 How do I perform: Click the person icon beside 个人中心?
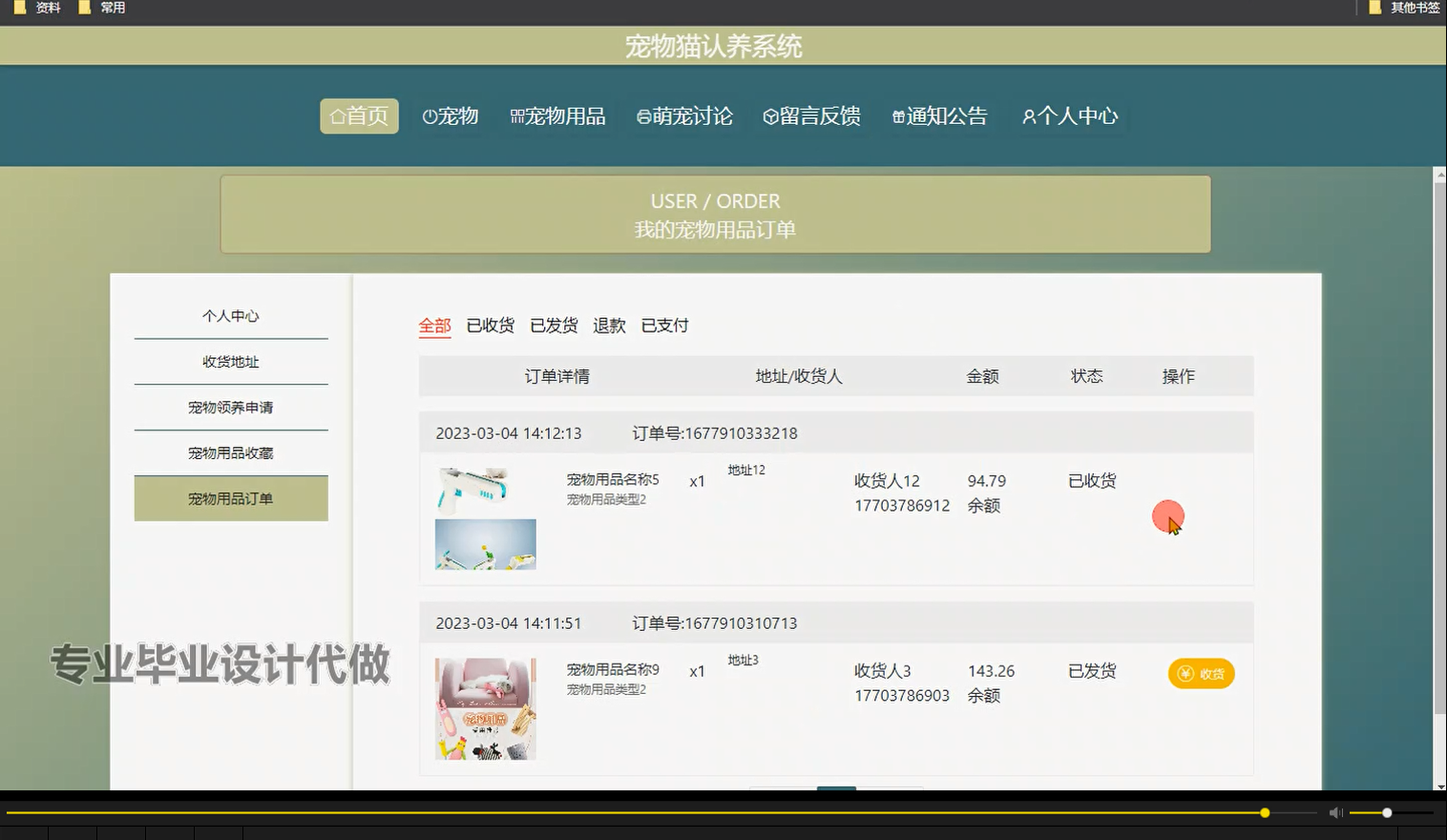(x=1028, y=115)
